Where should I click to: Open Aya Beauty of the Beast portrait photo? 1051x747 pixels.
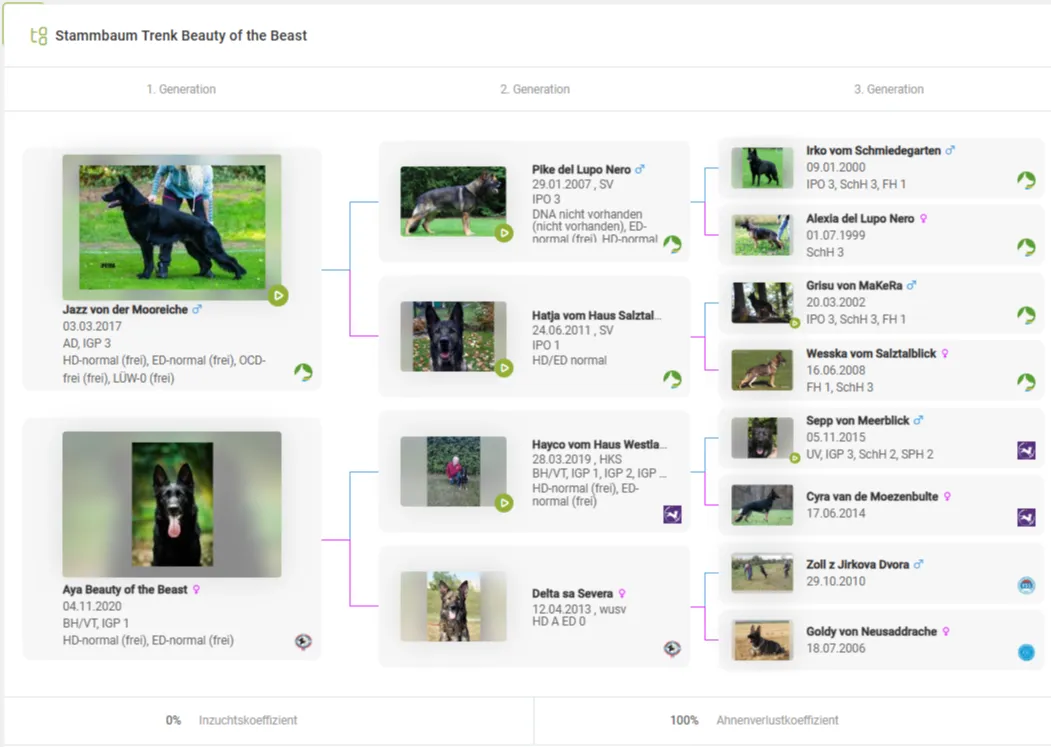(172, 504)
